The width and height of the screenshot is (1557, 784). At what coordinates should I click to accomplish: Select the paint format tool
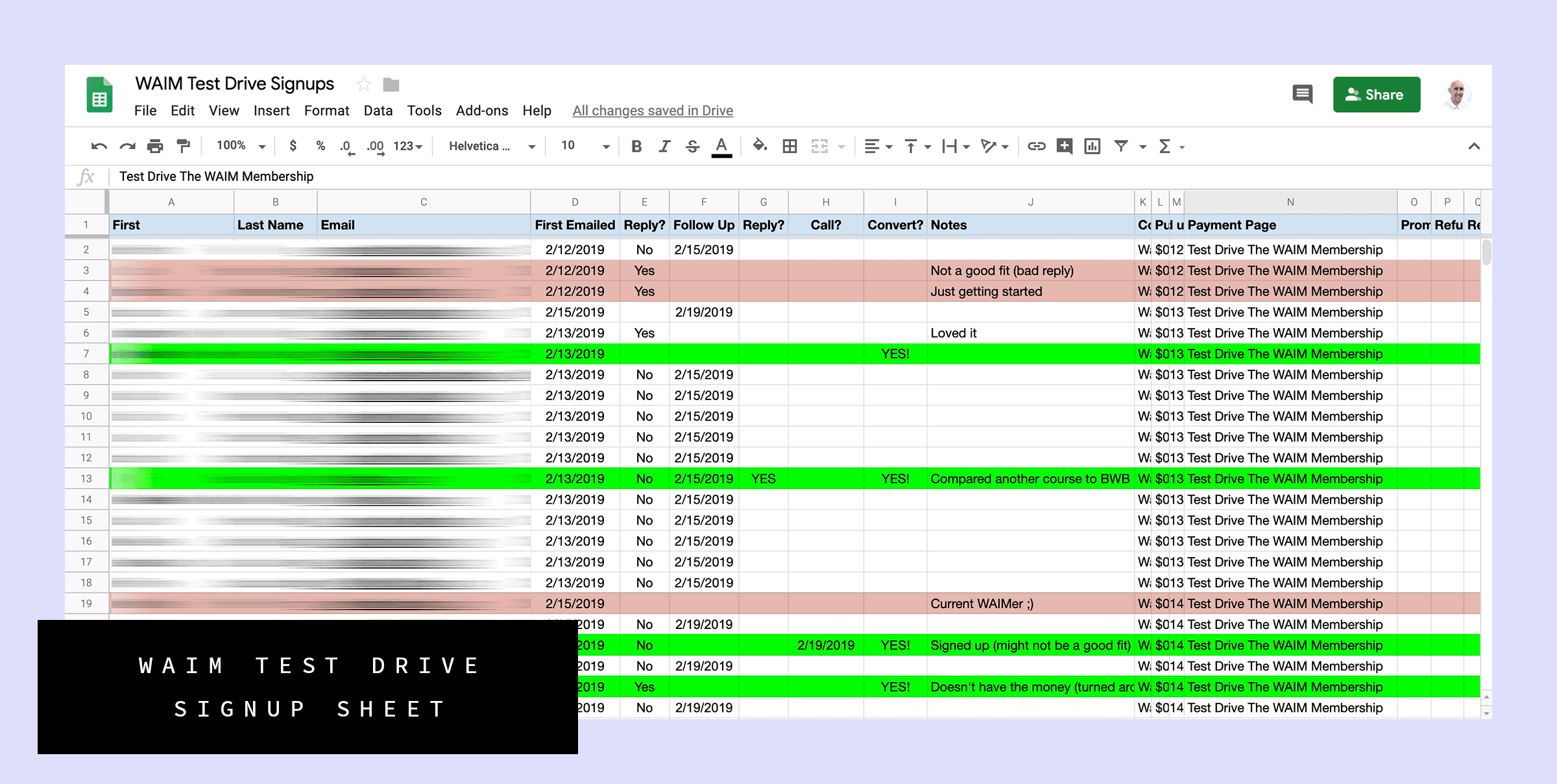[x=182, y=146]
